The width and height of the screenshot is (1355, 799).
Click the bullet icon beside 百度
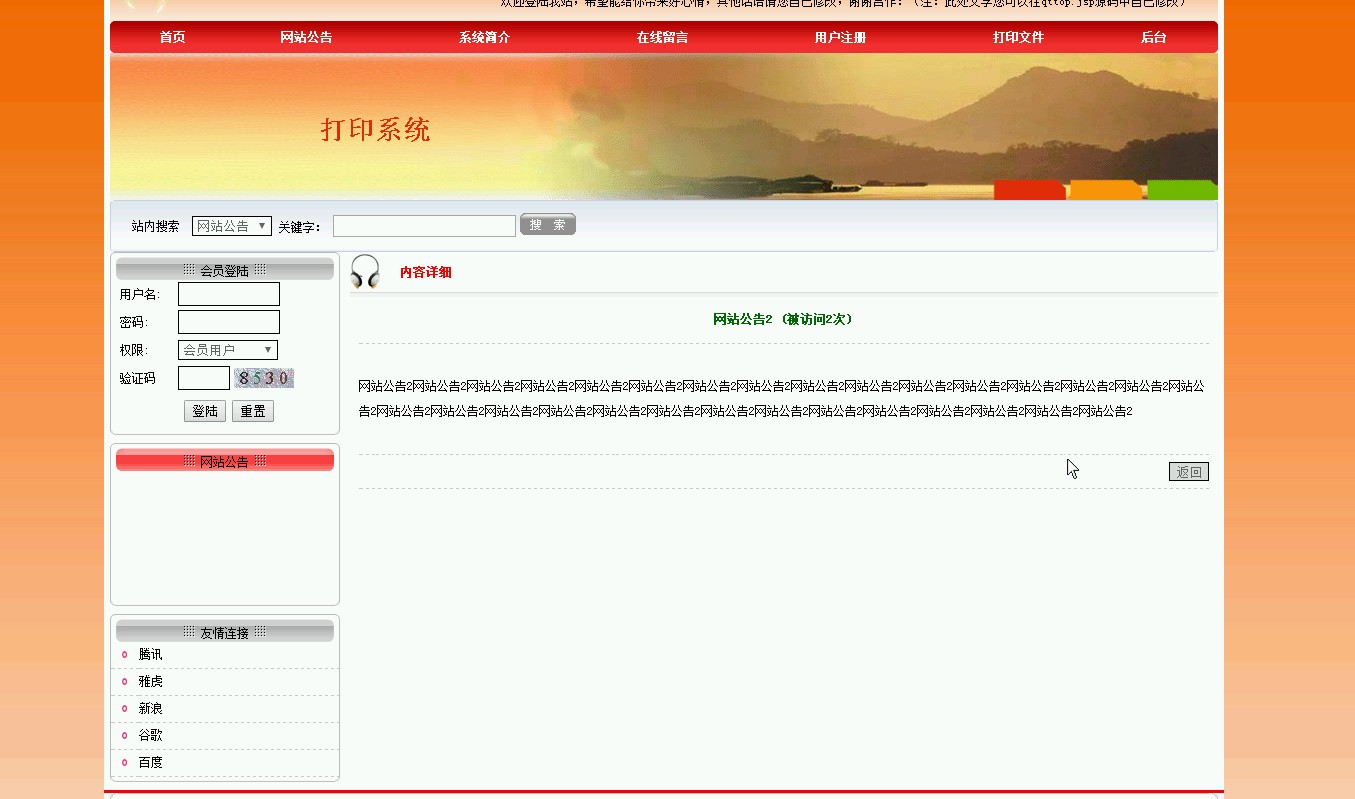(125, 762)
